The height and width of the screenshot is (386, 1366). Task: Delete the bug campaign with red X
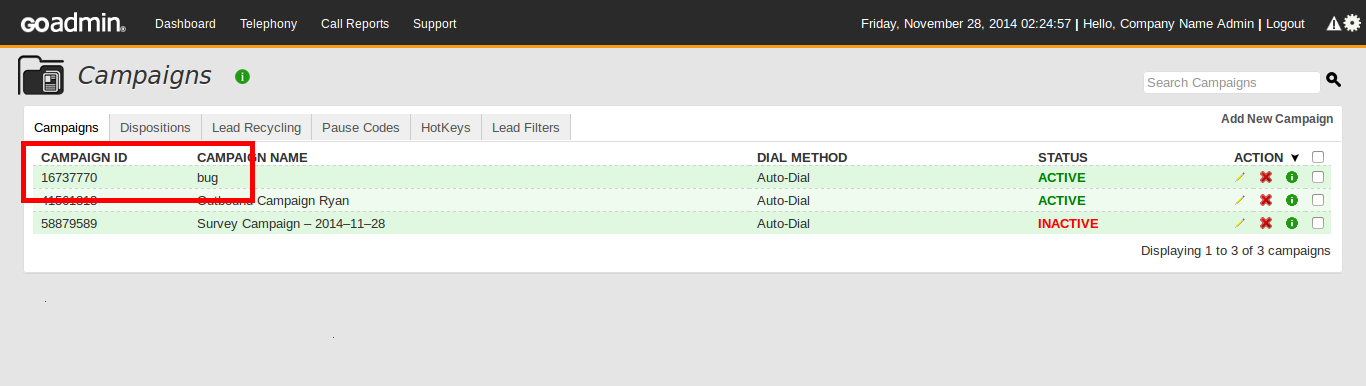point(1266,177)
